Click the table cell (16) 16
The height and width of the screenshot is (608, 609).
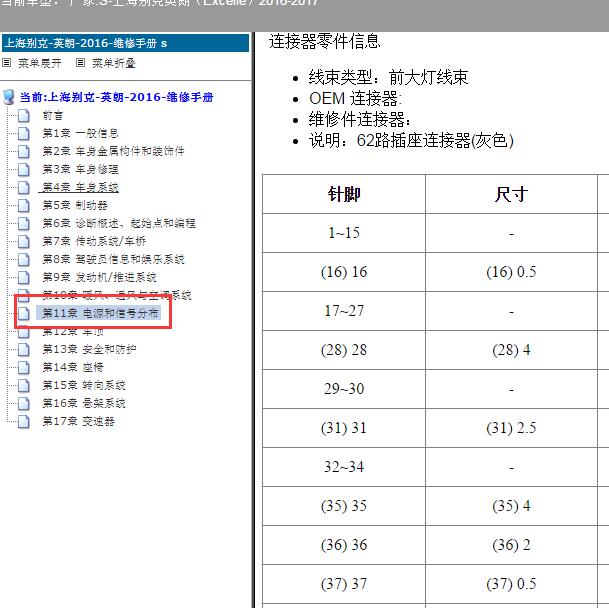[x=344, y=272]
